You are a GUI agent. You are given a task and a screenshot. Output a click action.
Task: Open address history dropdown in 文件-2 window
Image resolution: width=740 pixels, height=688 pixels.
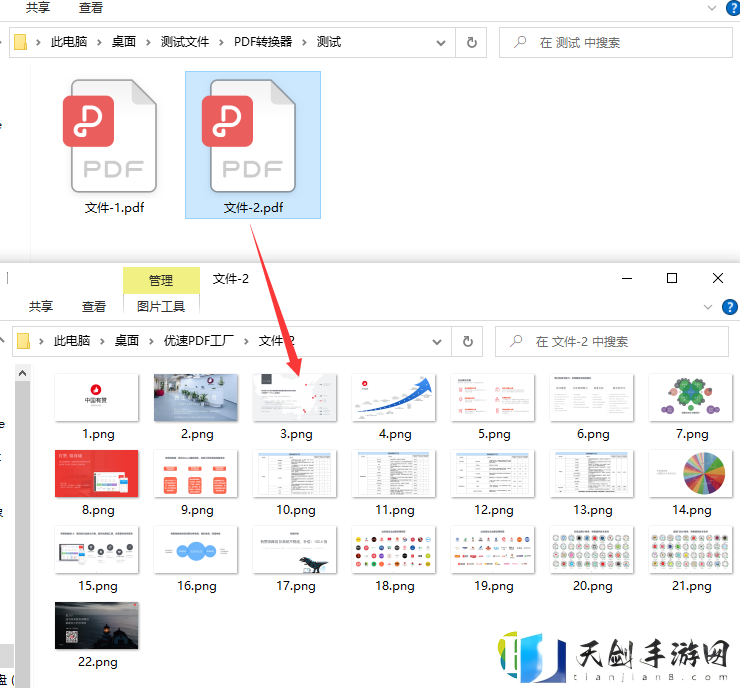pyautogui.click(x=437, y=342)
